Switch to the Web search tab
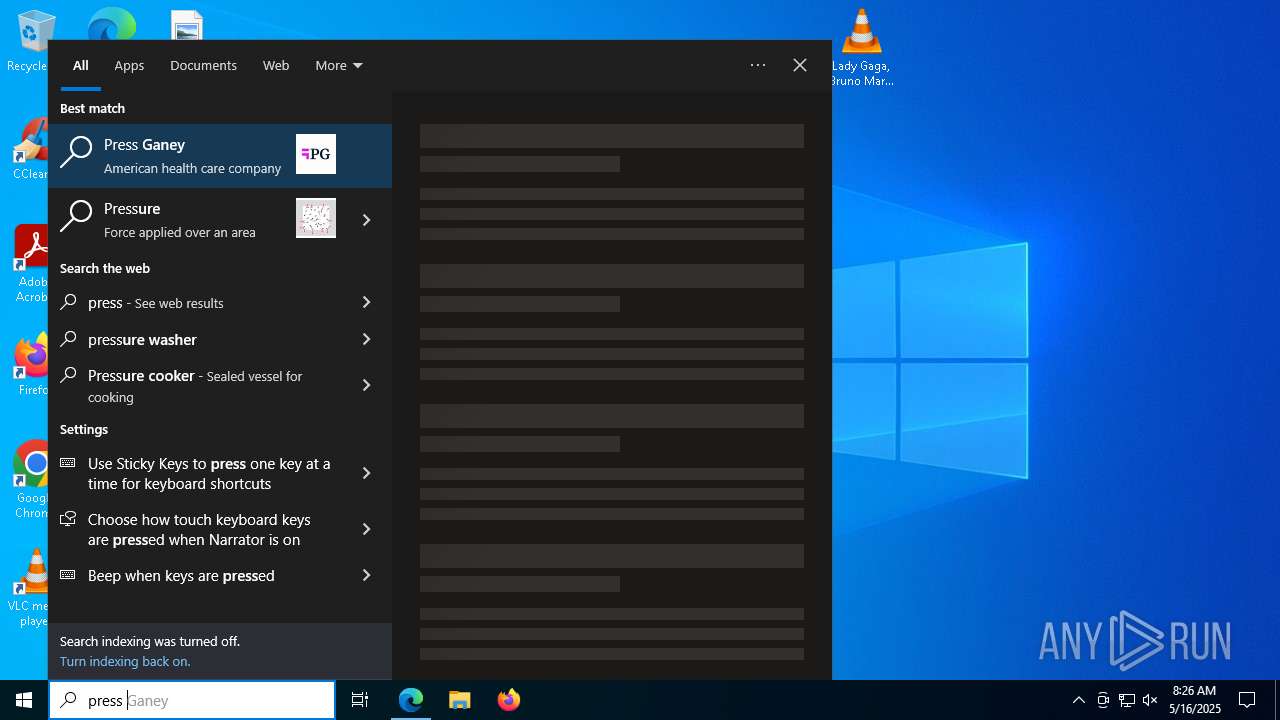The width and height of the screenshot is (1280, 720). tap(276, 65)
